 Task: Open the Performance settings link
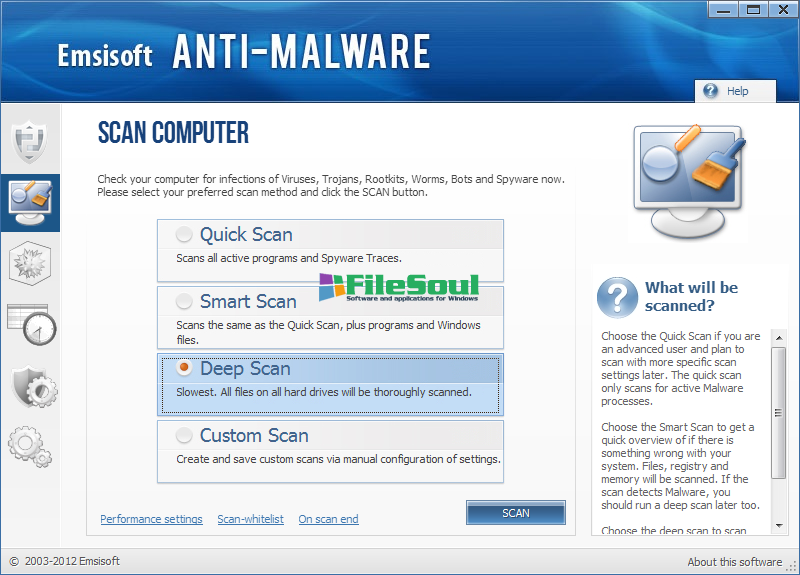click(x=151, y=519)
